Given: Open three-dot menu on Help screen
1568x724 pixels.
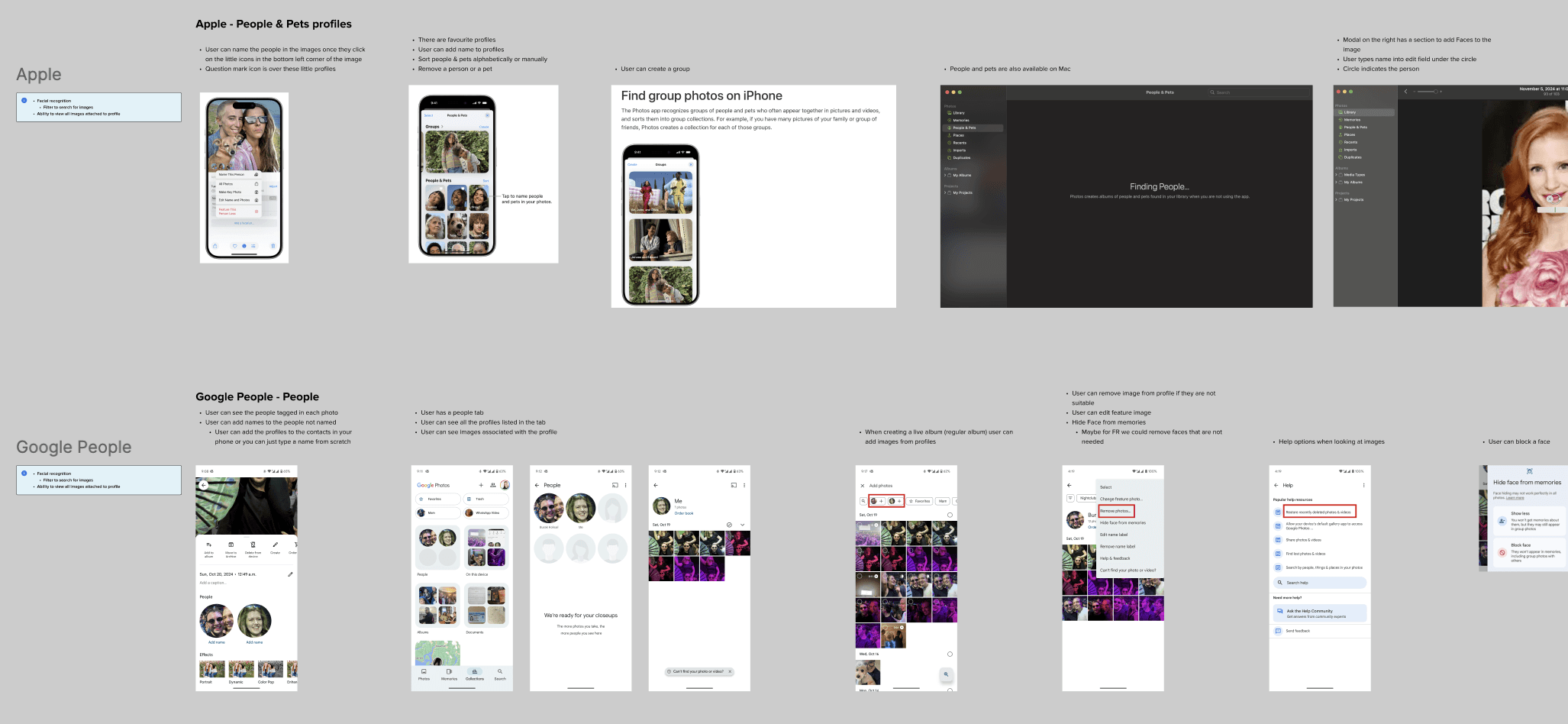Looking at the screenshot, I should tap(1363, 485).
